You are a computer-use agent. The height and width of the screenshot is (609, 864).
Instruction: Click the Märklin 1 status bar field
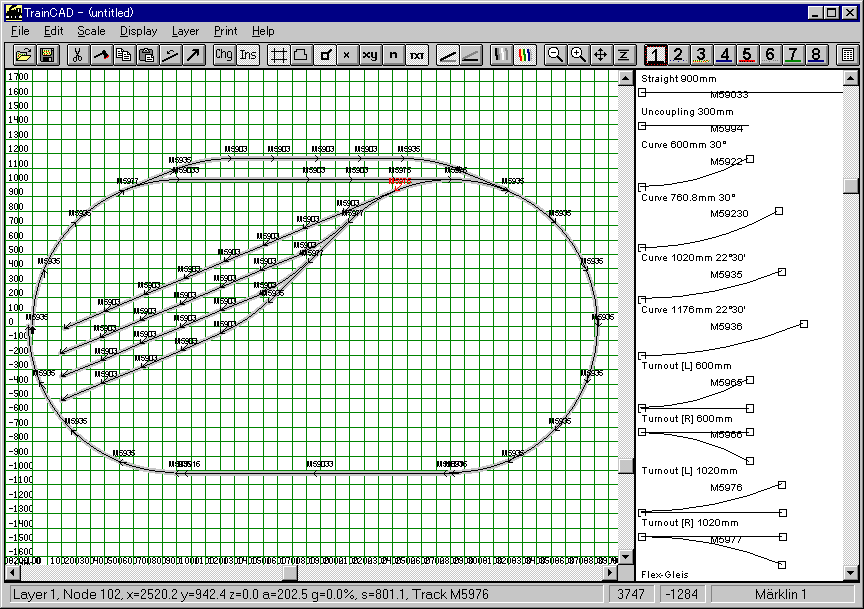782,594
